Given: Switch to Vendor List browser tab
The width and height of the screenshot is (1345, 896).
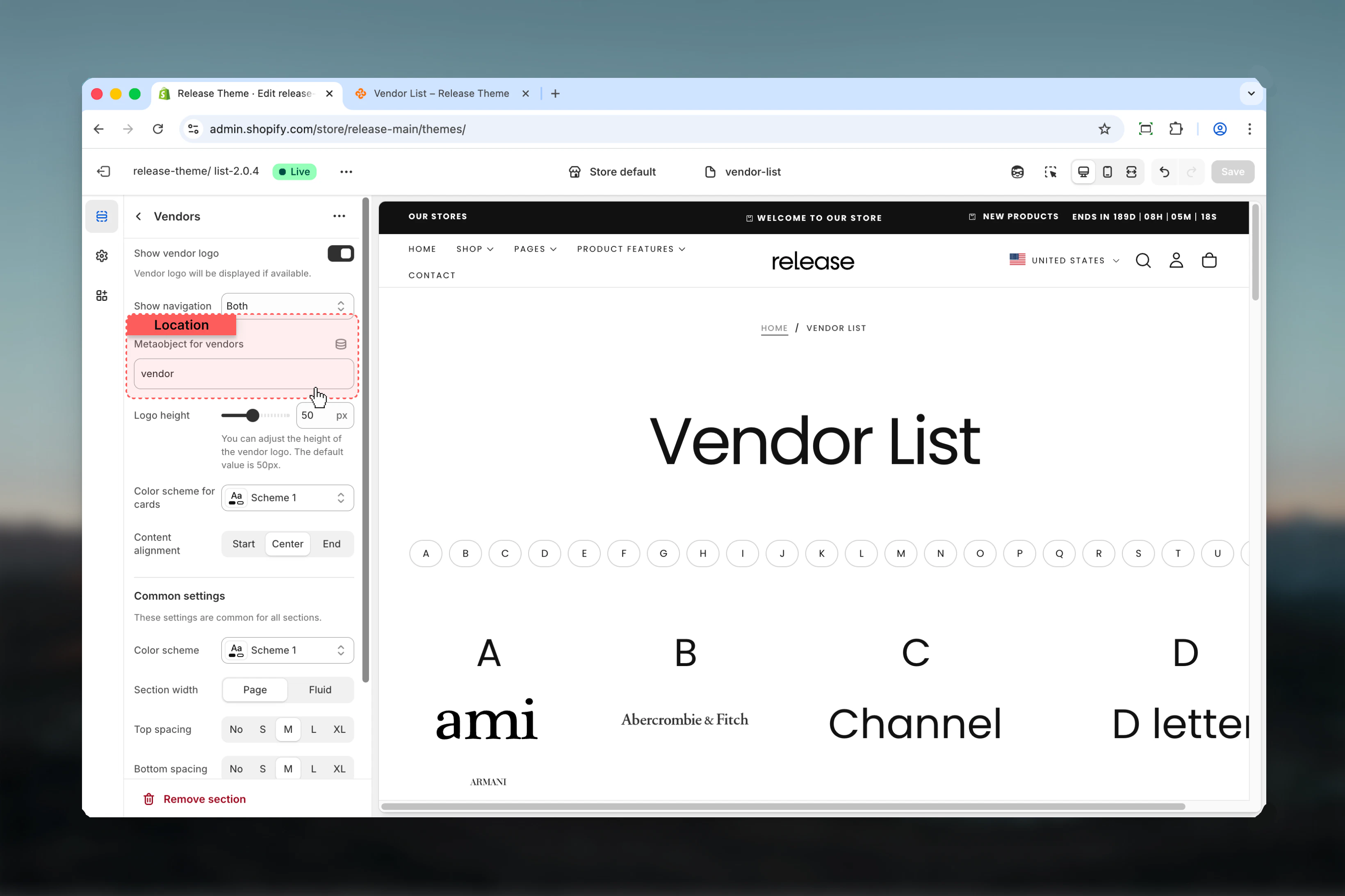Looking at the screenshot, I should tap(441, 94).
